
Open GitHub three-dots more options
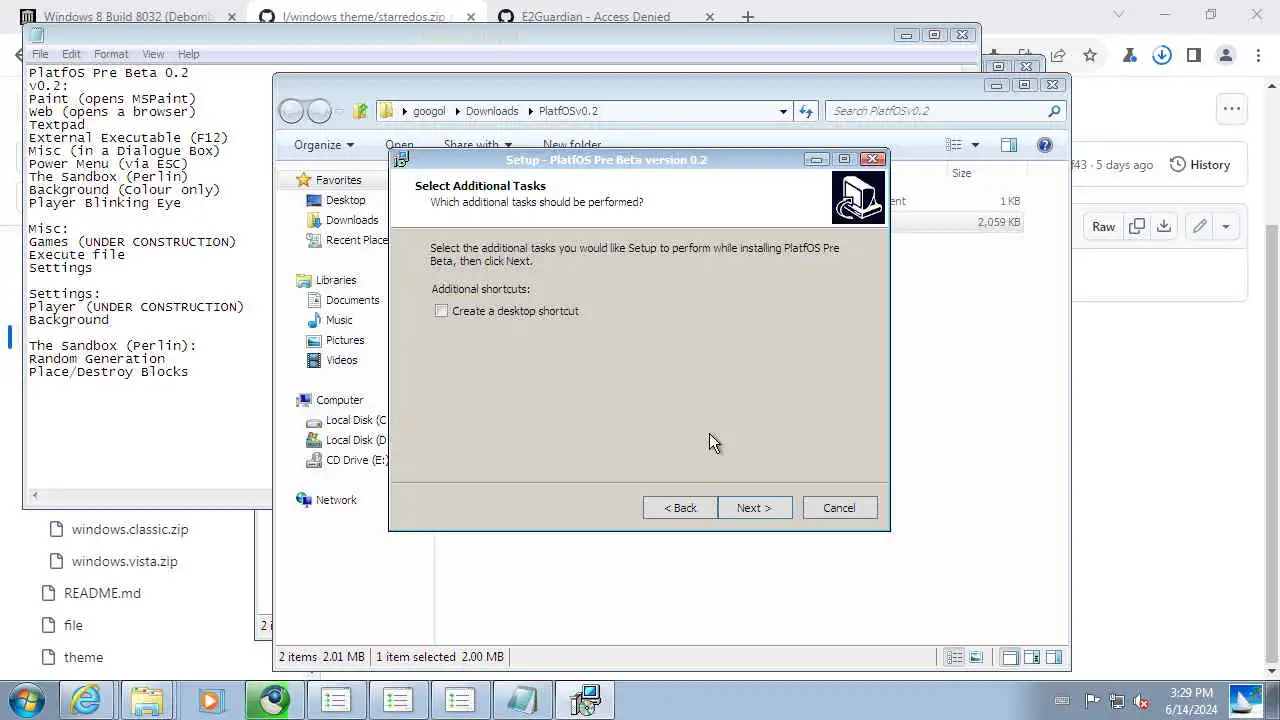coord(1232,109)
